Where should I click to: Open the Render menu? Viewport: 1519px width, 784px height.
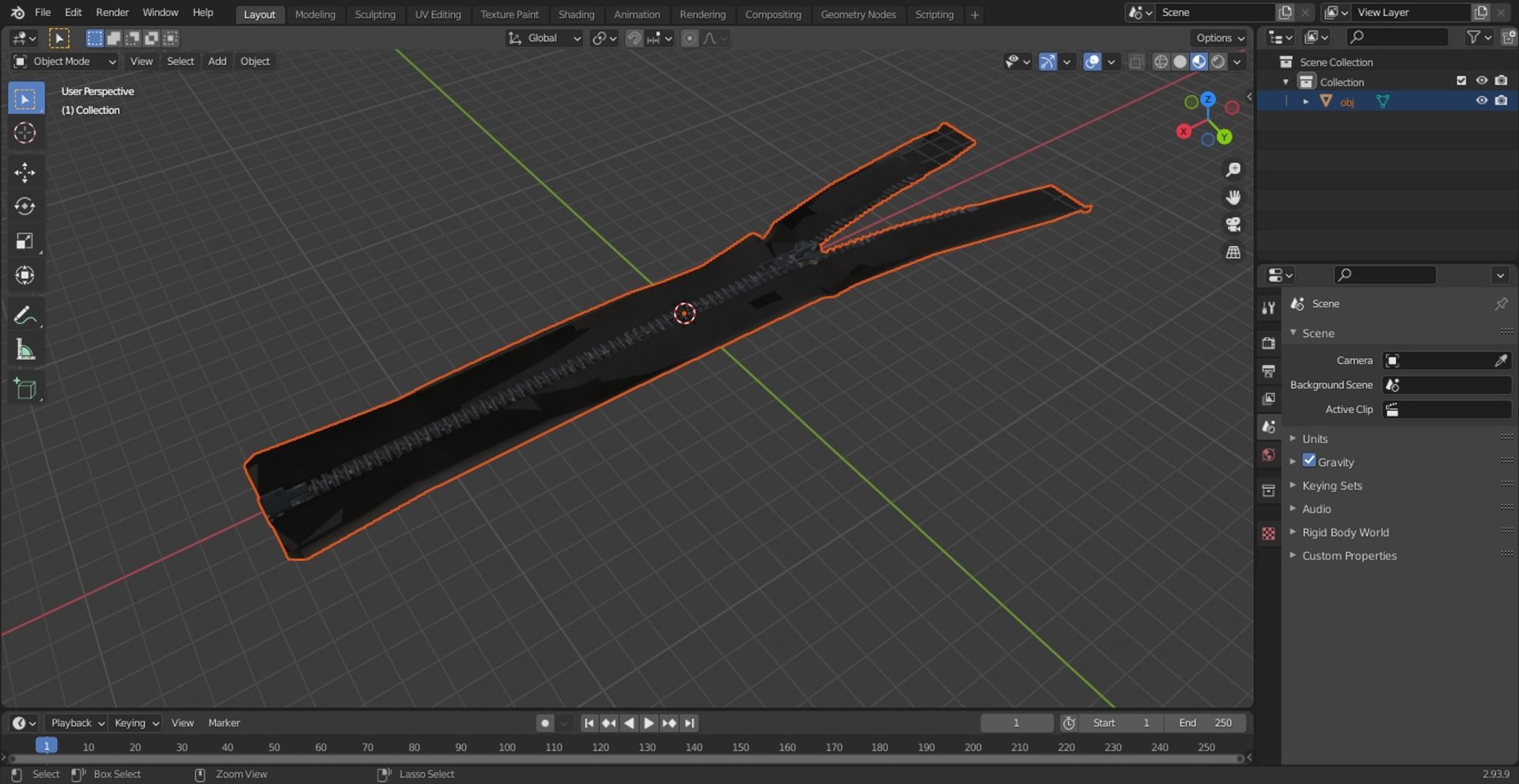(x=112, y=13)
